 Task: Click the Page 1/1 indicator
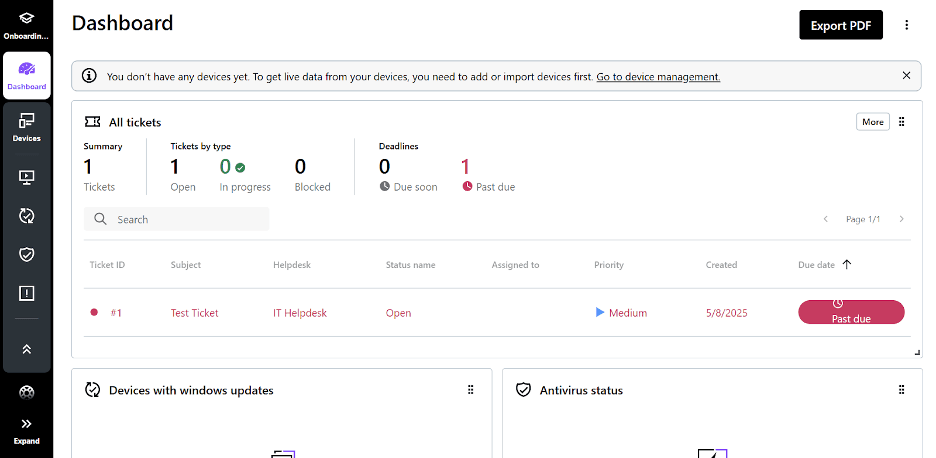click(863, 219)
